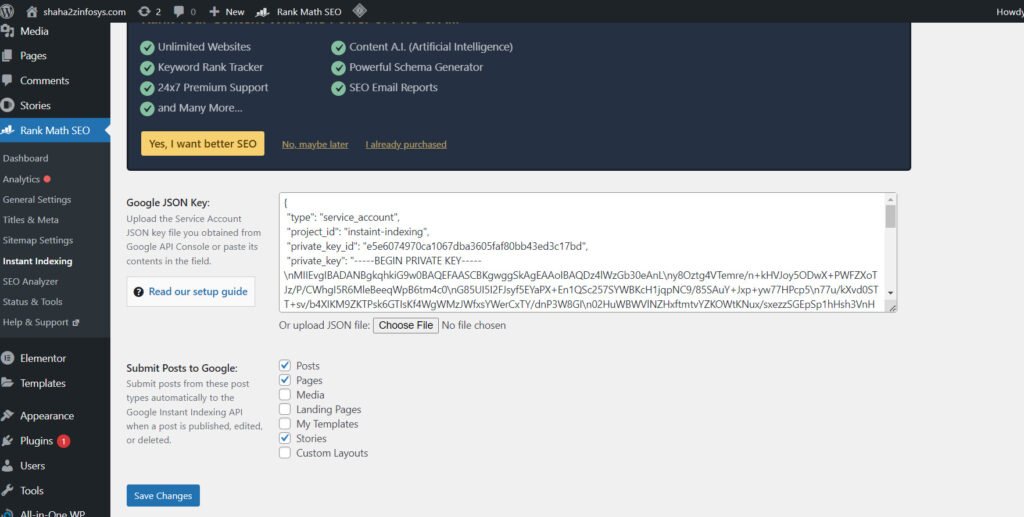Open General Settings submenu item
The height and width of the screenshot is (517, 1024).
click(x=37, y=200)
